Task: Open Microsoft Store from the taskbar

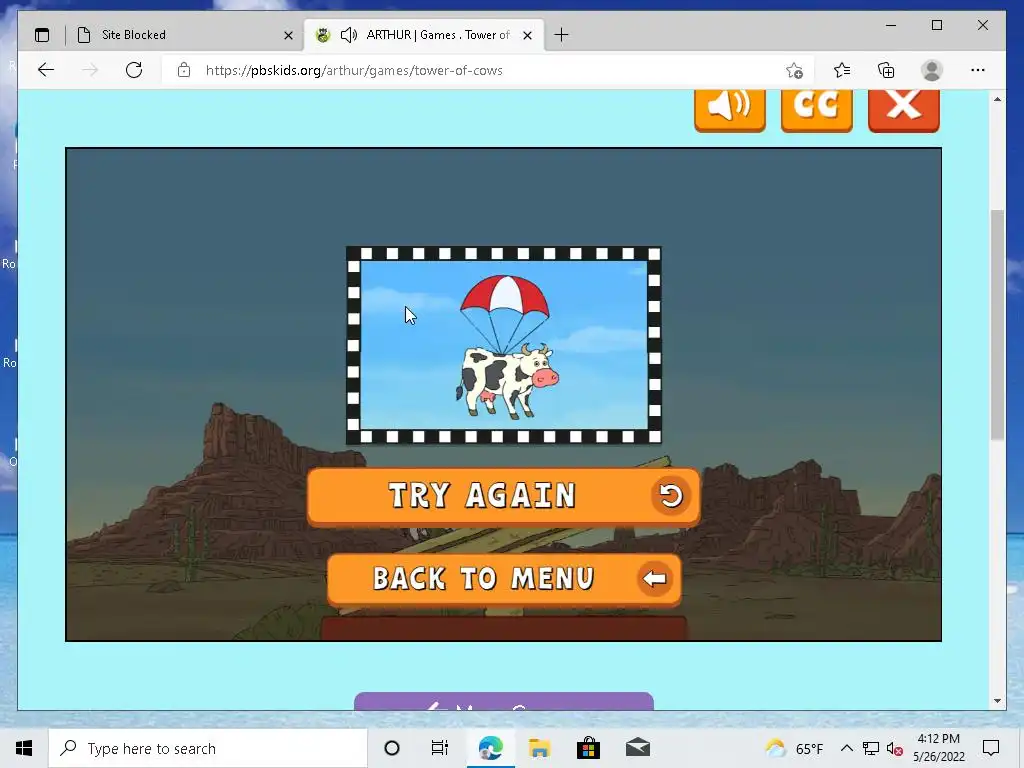Action: 588,748
